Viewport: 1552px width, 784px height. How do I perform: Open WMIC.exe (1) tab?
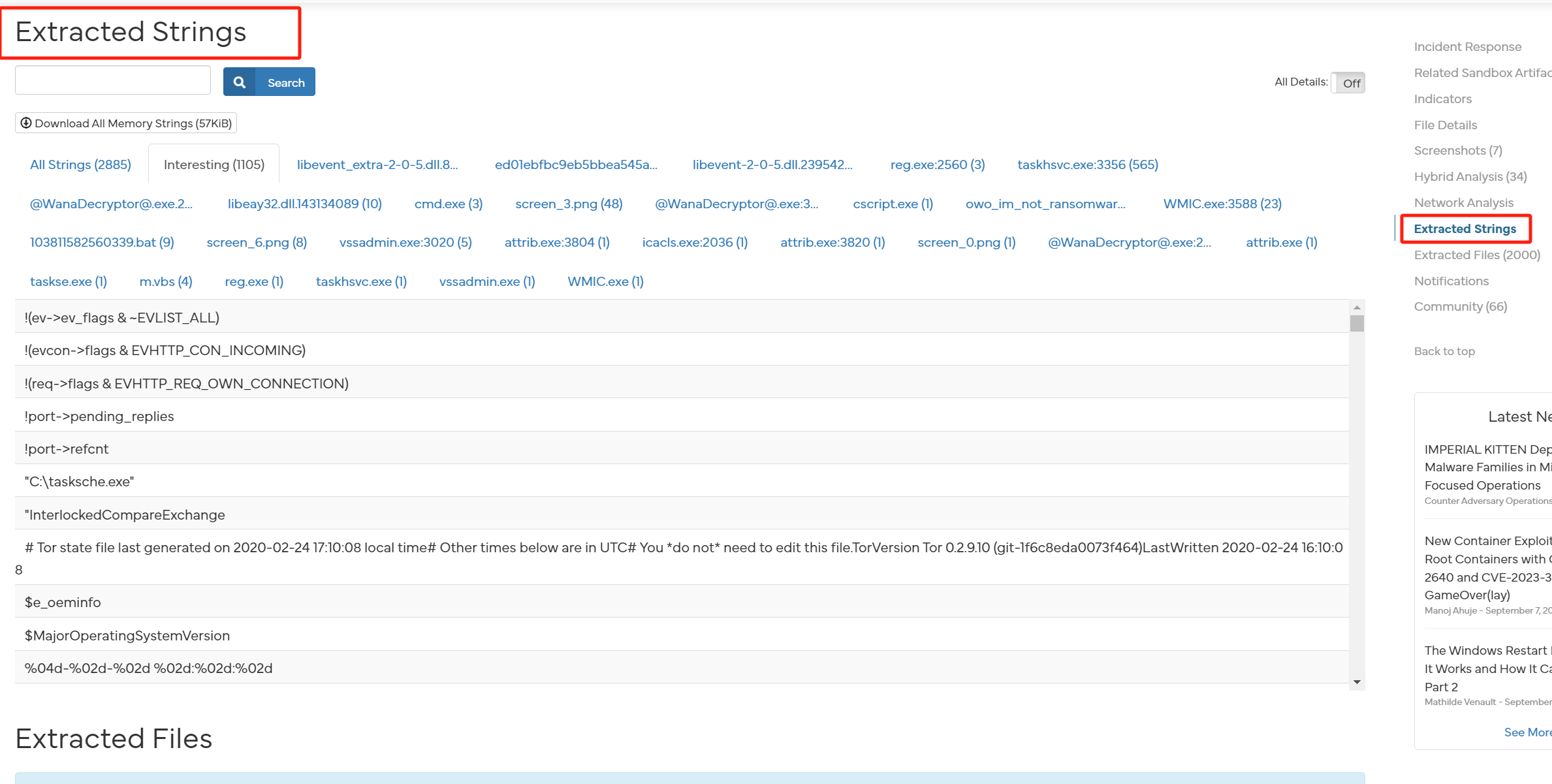[x=605, y=281]
